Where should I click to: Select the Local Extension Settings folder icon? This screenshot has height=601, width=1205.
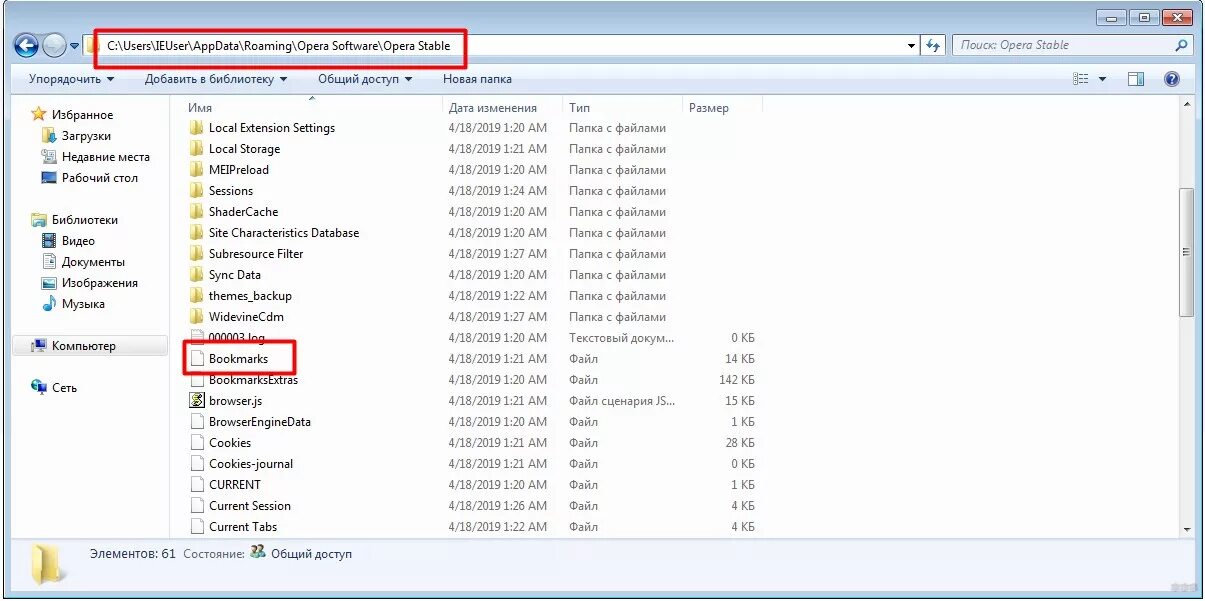point(196,128)
